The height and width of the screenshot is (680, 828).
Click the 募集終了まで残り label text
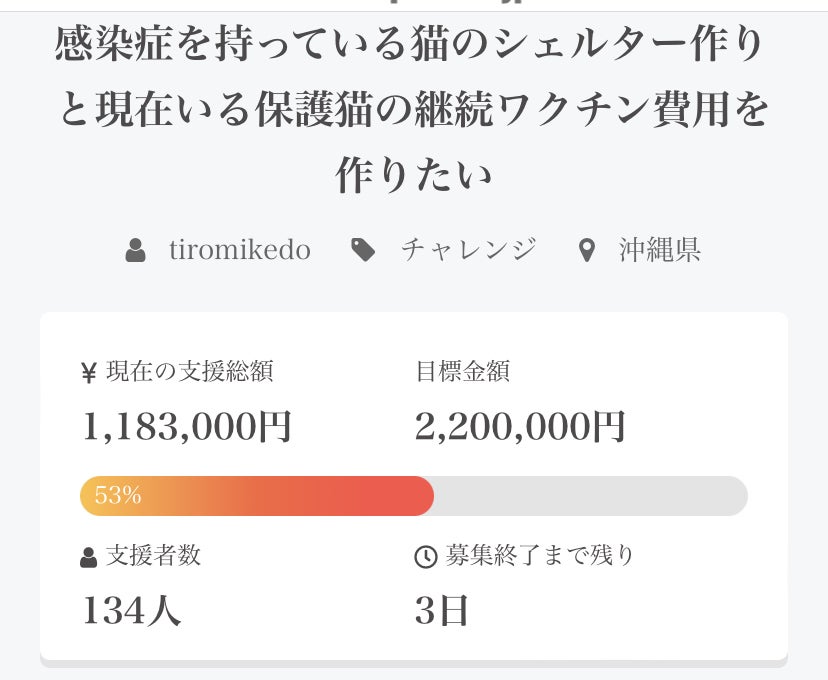coord(540,556)
